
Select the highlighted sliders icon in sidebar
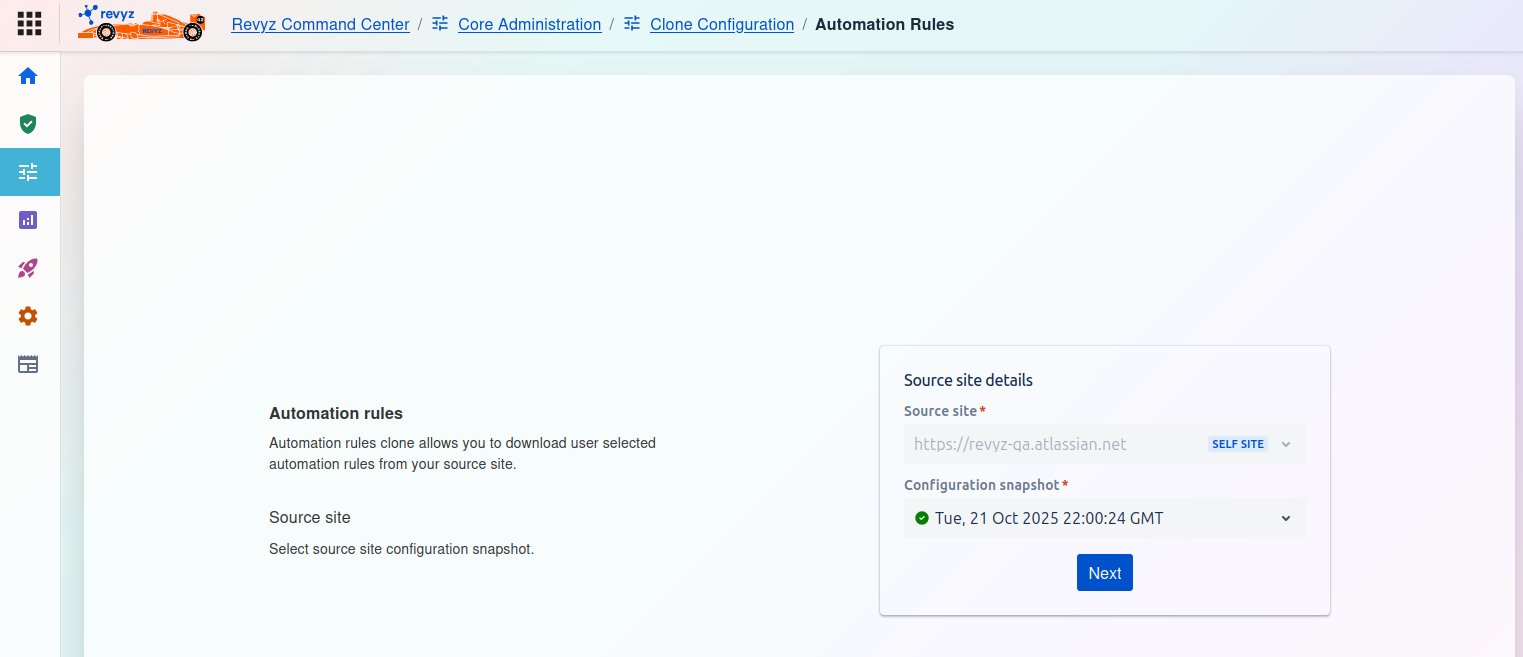28,172
